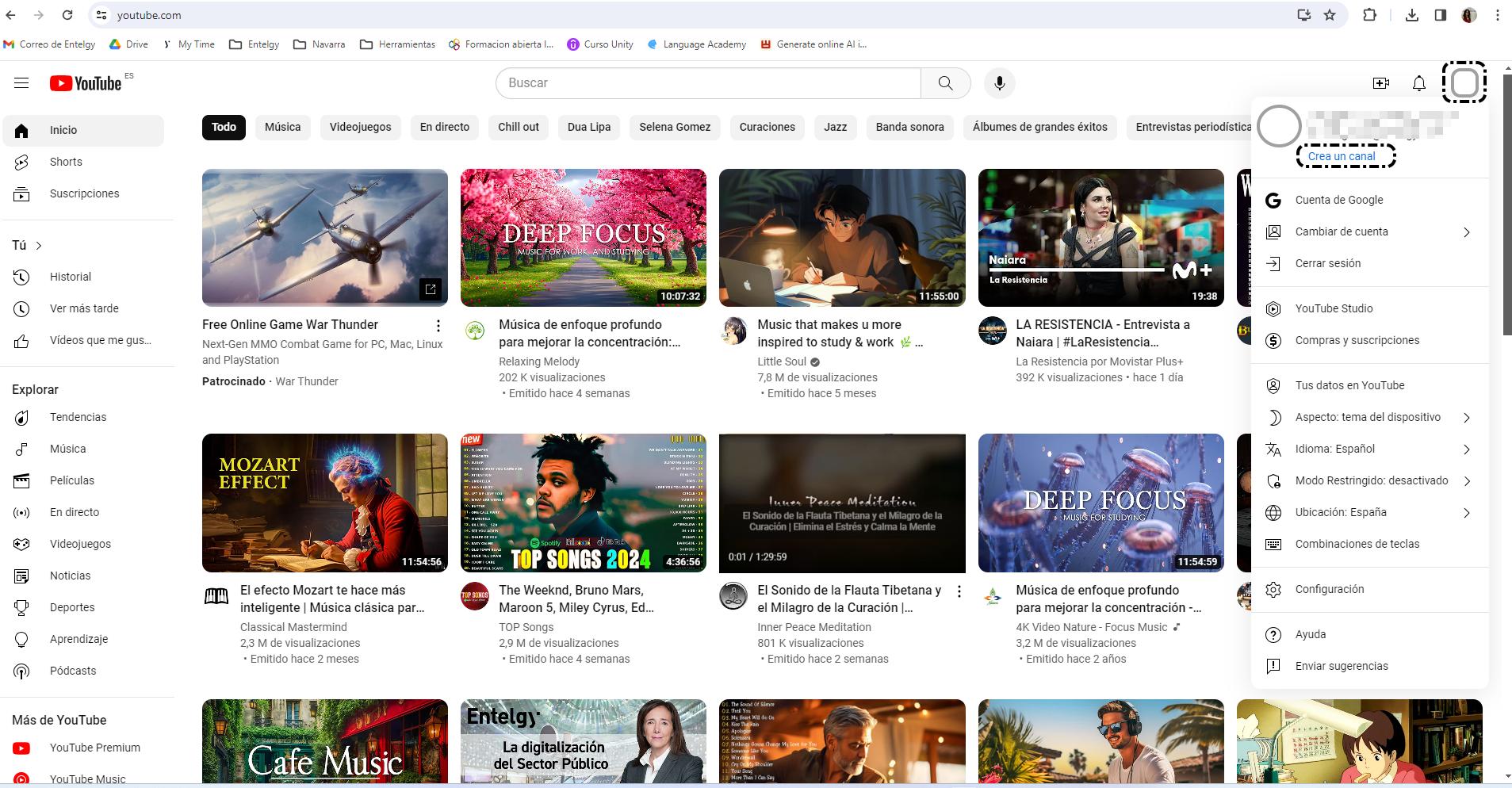Open Chrome downloads icon
This screenshot has width=1512, height=788.
pos(1411,15)
